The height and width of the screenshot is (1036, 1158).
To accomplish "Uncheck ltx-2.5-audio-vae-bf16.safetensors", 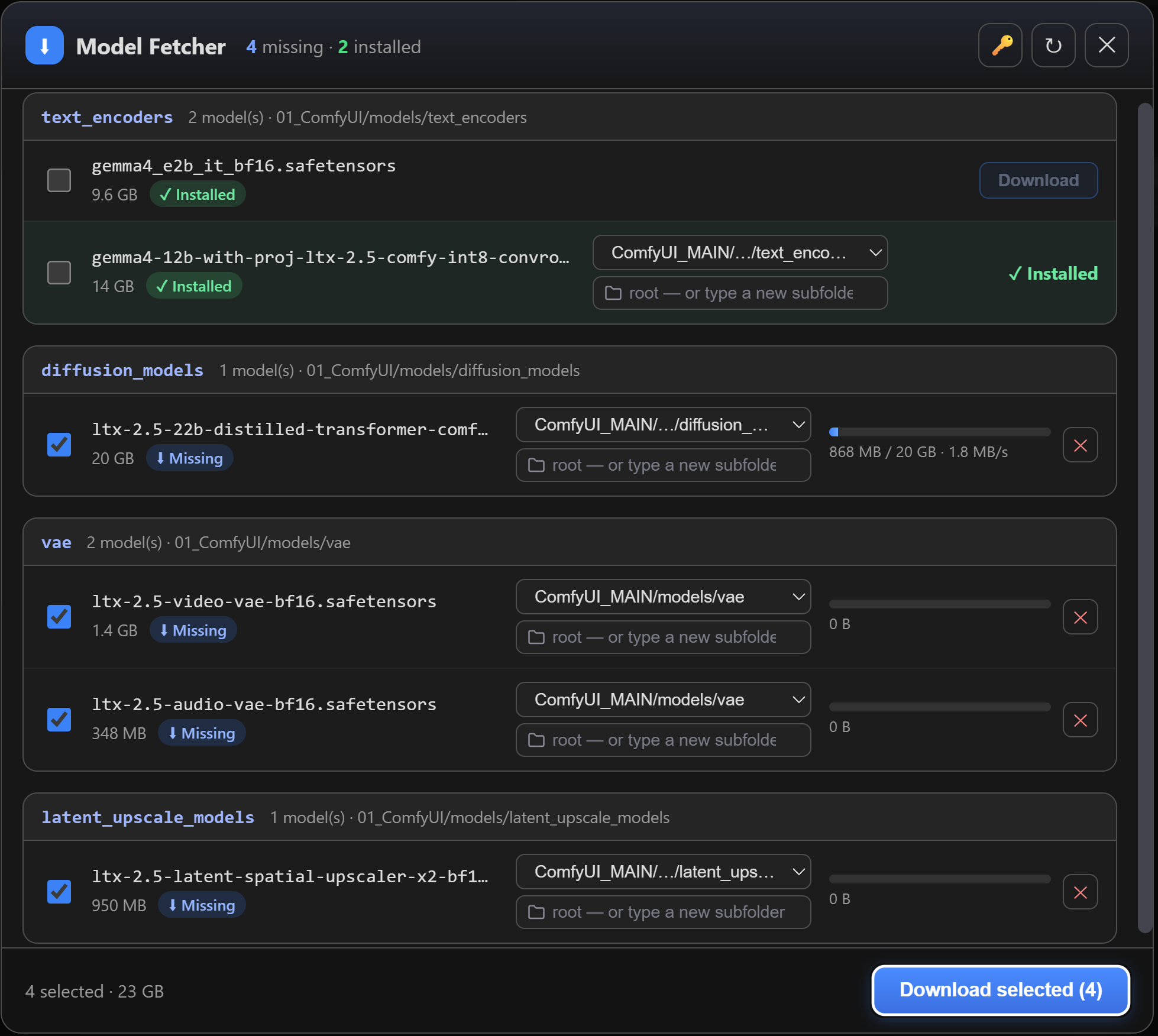I will (x=59, y=720).
